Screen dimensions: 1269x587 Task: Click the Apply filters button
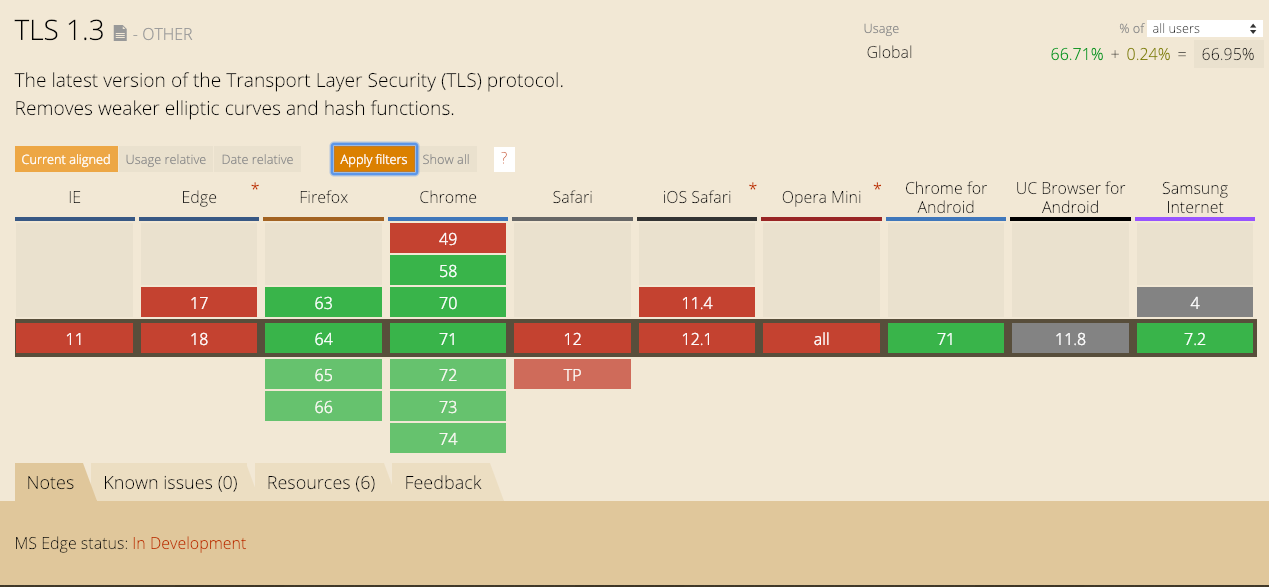point(374,159)
